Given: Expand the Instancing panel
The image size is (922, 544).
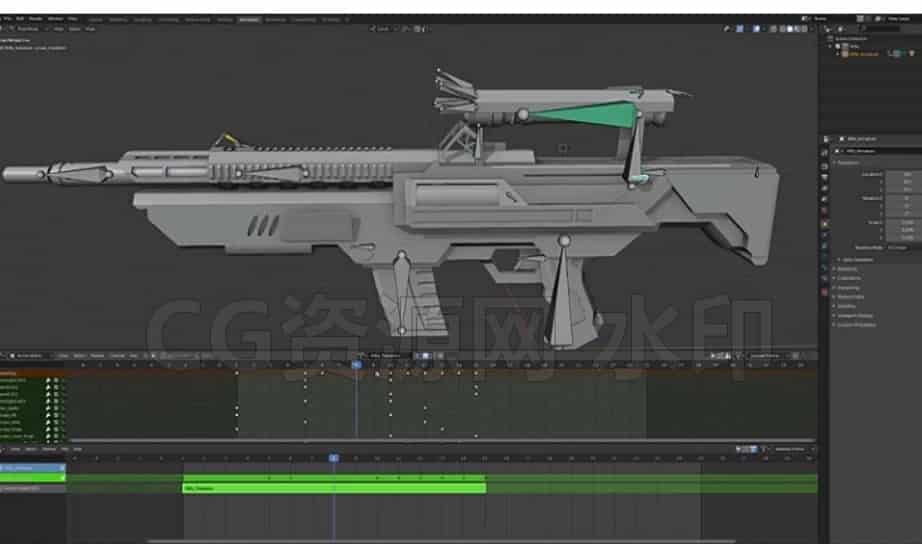Looking at the screenshot, I should pos(848,288).
